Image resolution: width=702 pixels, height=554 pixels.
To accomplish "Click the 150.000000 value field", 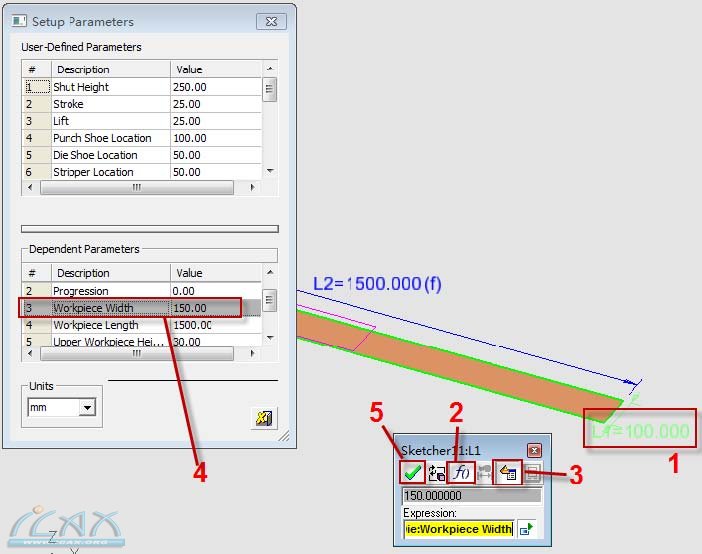I will (472, 495).
